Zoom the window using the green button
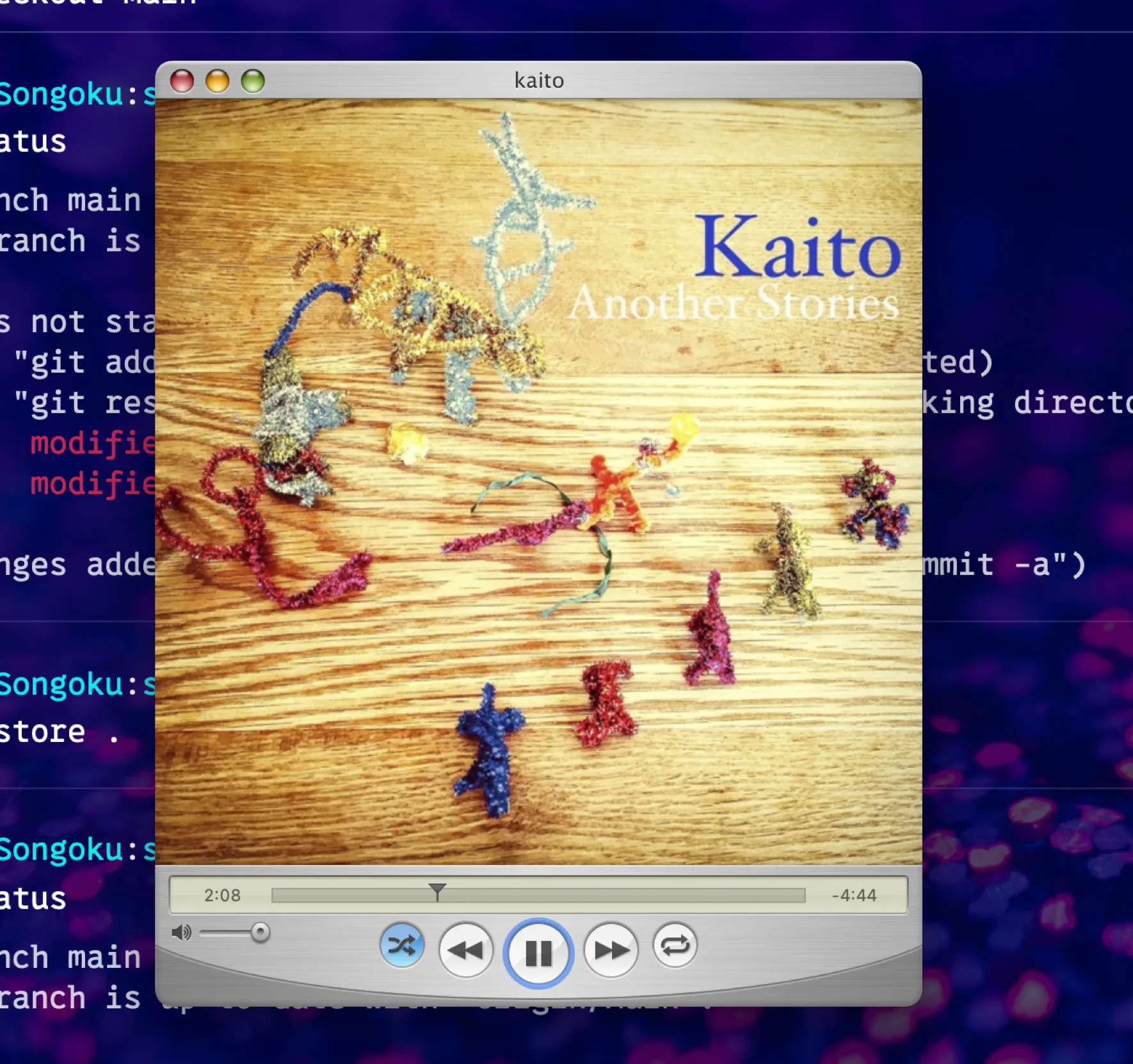The height and width of the screenshot is (1064, 1133). pyautogui.click(x=253, y=81)
